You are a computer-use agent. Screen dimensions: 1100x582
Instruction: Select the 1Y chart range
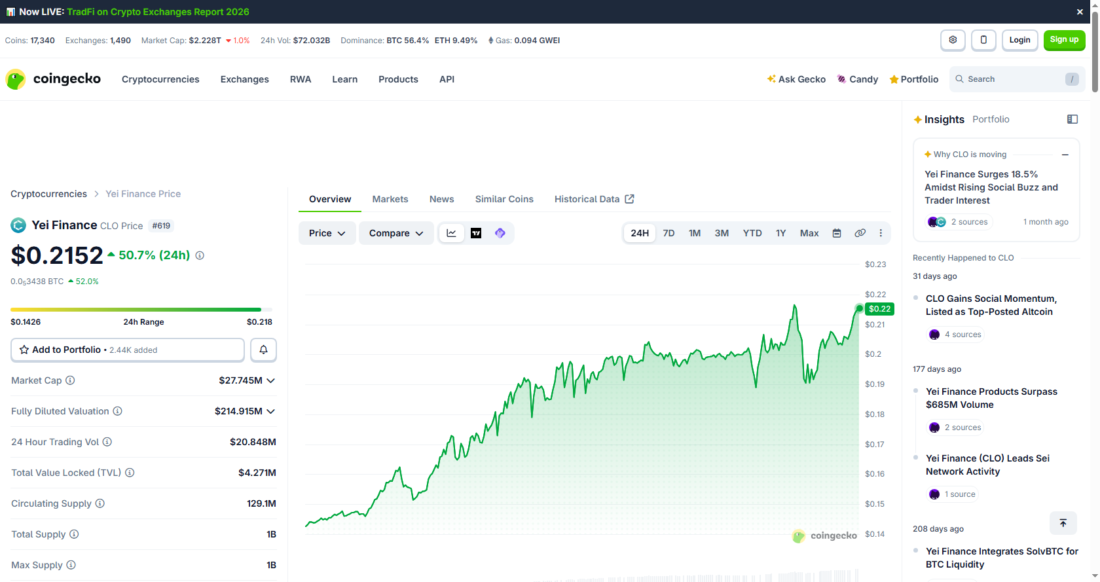pos(781,234)
